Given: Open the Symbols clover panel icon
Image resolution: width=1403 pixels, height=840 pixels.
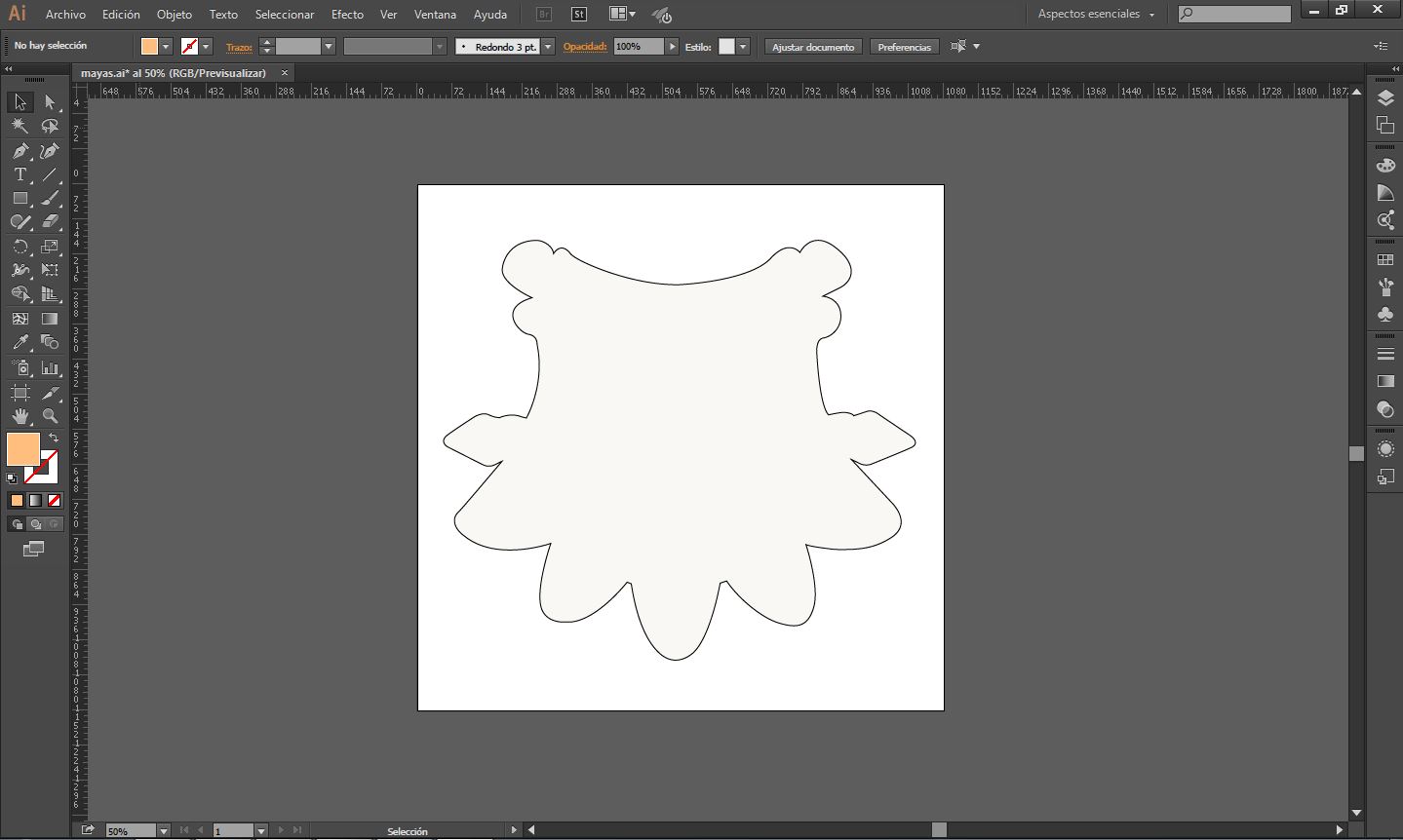Looking at the screenshot, I should pos(1385,315).
